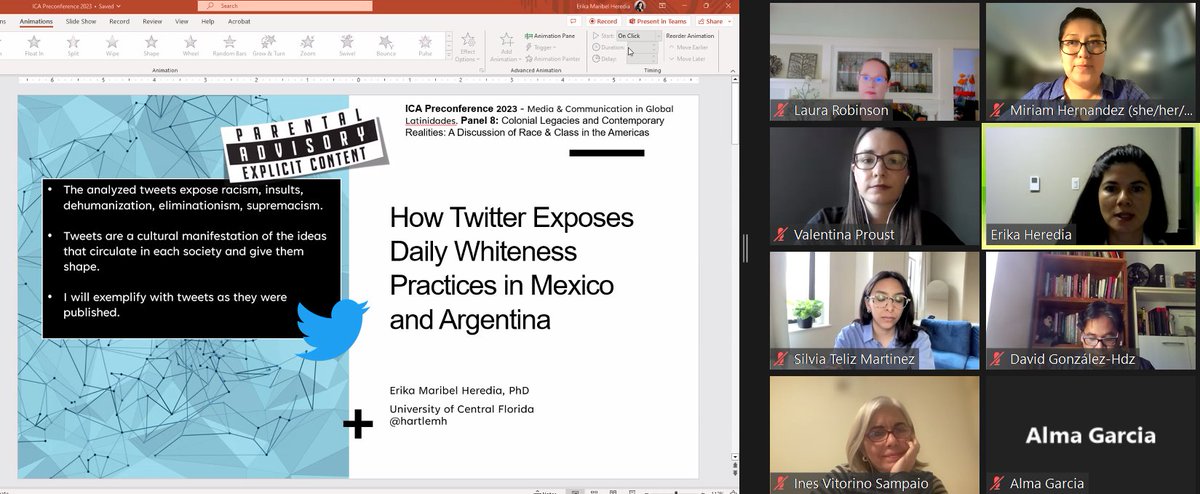The height and width of the screenshot is (494, 1200).
Task: Select the Random Bars animation effect
Action: point(229,45)
